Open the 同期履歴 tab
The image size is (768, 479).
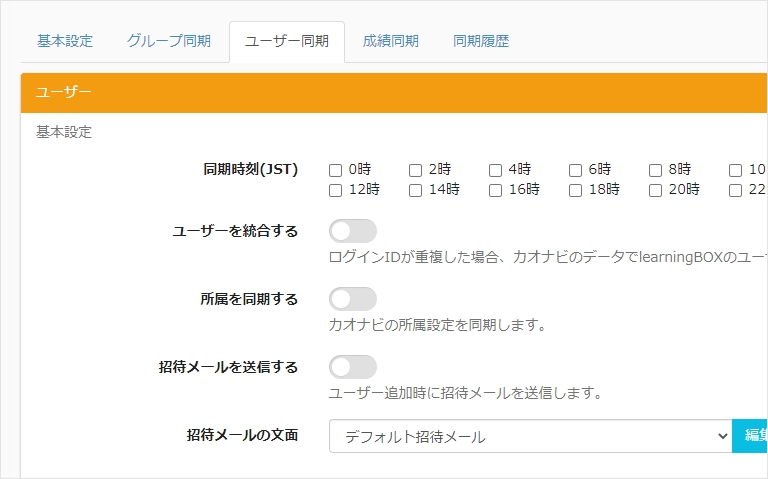coord(481,41)
